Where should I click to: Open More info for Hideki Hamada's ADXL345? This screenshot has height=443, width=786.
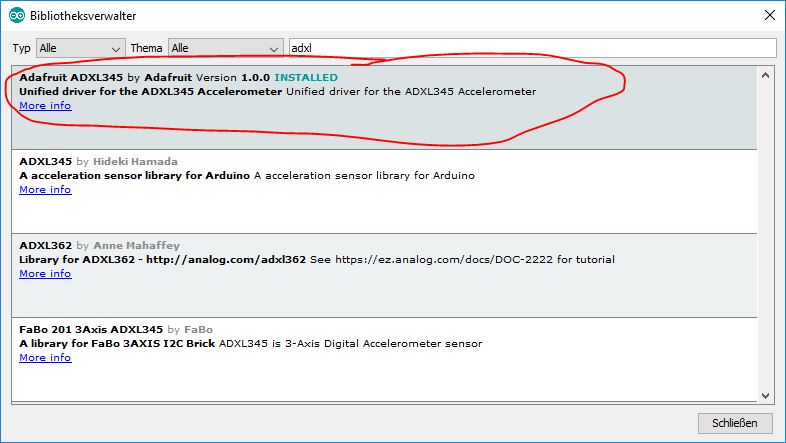click(x=45, y=190)
